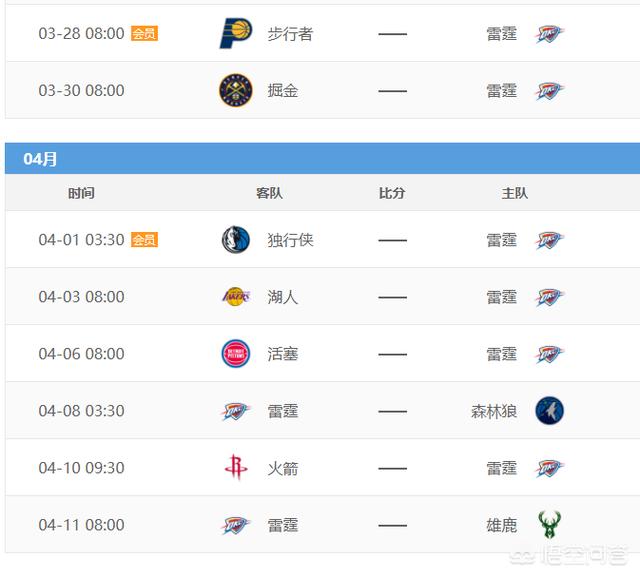
Task: Click the Detroit Pistons logo
Action: pos(236,353)
